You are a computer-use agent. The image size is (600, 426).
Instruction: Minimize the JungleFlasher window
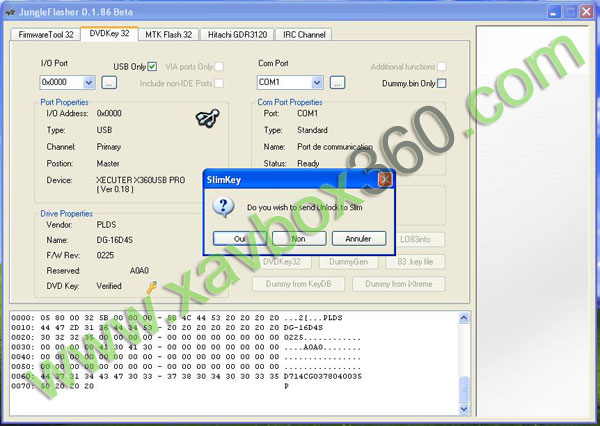(553, 11)
